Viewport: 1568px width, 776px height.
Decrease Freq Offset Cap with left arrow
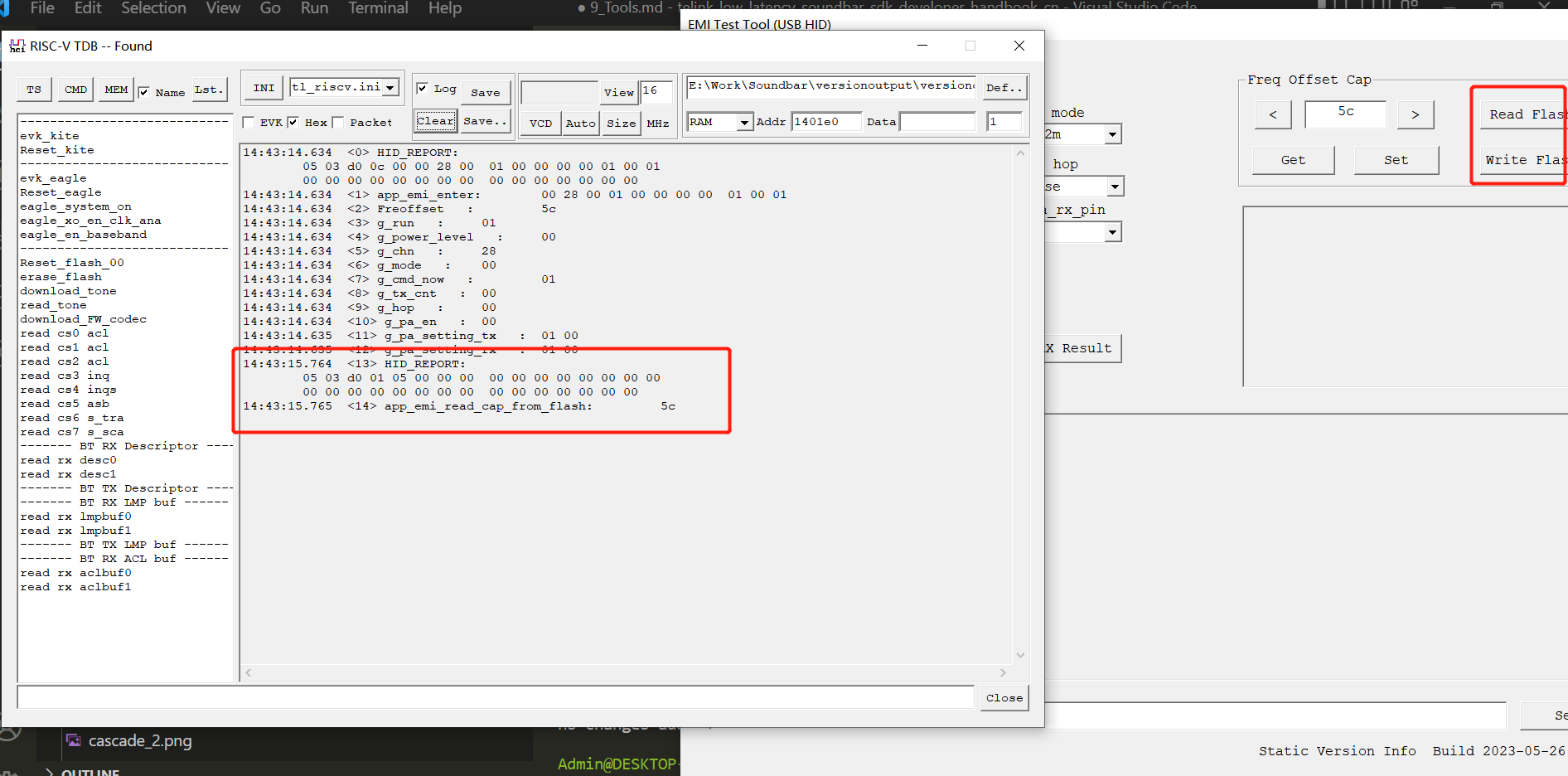tap(1273, 114)
